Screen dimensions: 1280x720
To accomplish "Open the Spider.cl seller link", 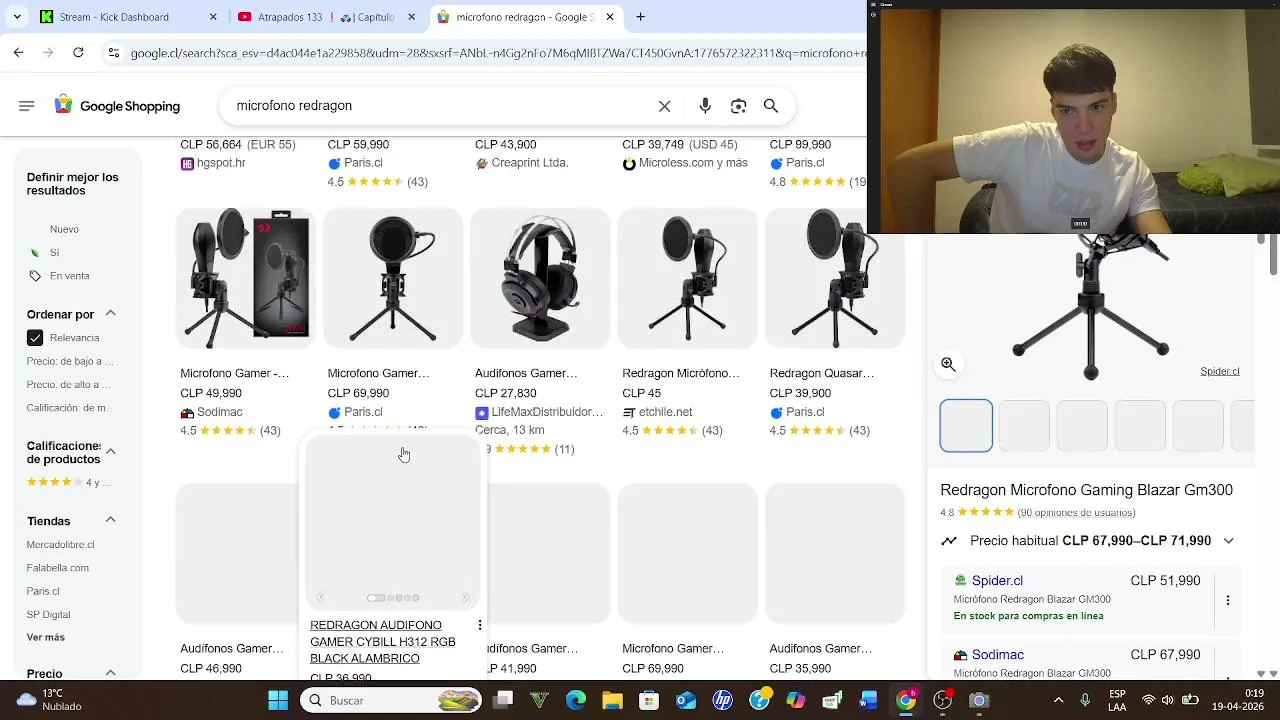I will coord(997,581).
